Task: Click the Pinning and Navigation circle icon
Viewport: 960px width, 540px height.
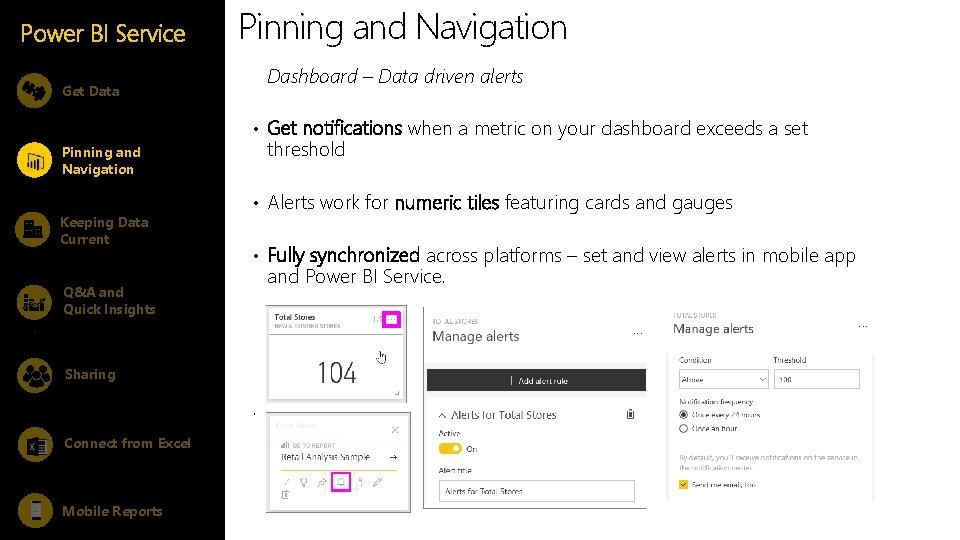Action: click(x=34, y=160)
